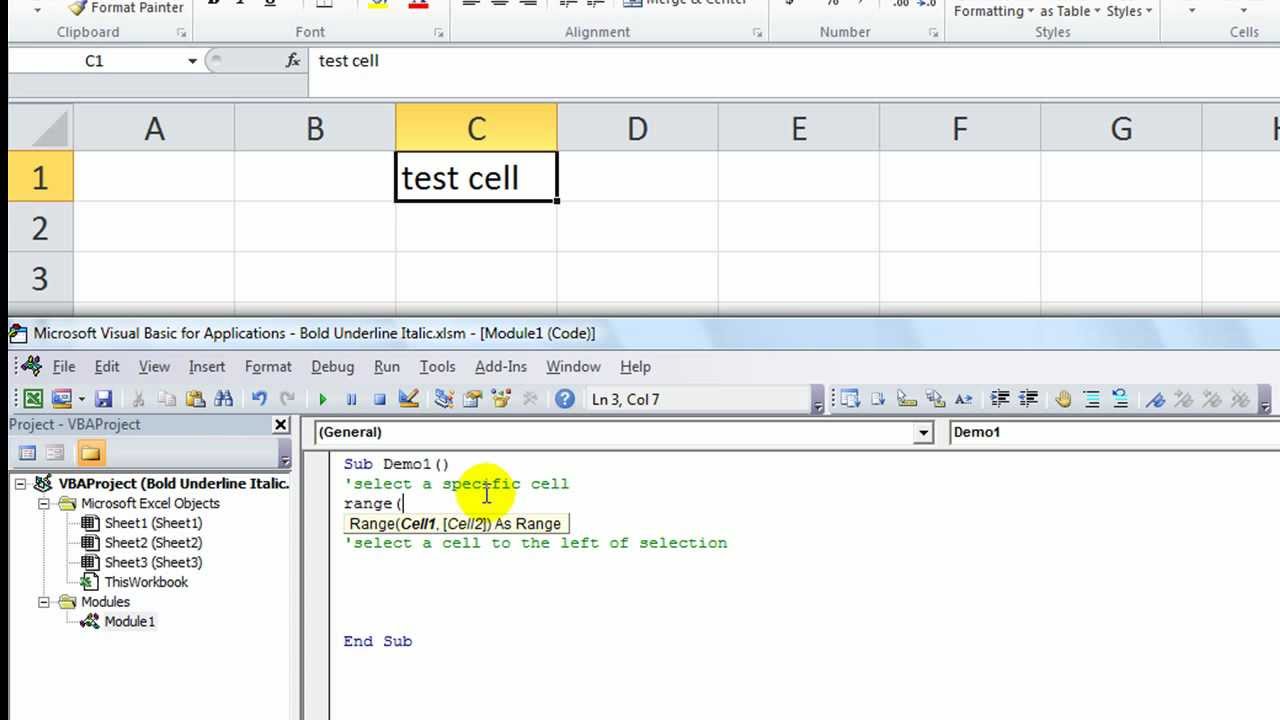
Task: Click the Reset stop square icon
Action: pyautogui.click(x=379, y=399)
